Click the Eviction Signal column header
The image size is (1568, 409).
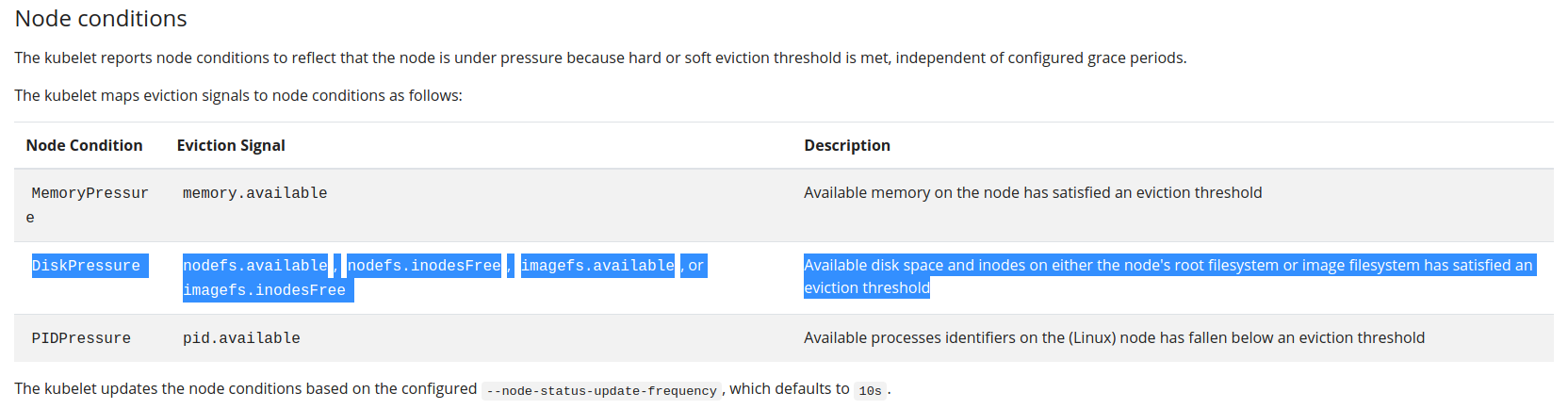[x=231, y=145]
